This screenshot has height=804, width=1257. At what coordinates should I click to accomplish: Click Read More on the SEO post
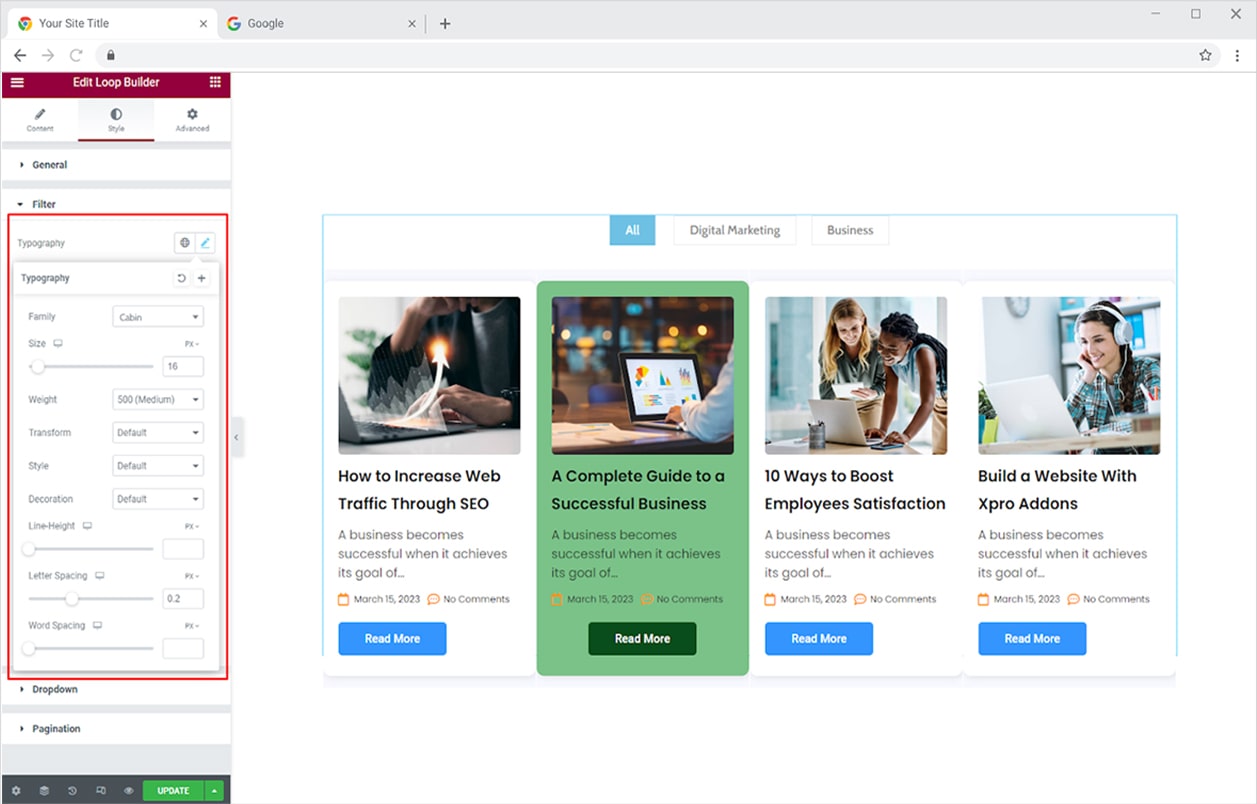[x=392, y=638]
